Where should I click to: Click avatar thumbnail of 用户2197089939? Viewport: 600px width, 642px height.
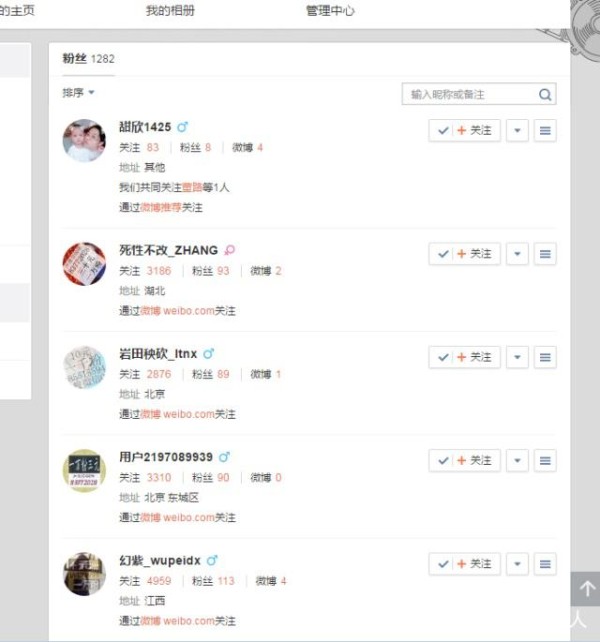pos(84,471)
